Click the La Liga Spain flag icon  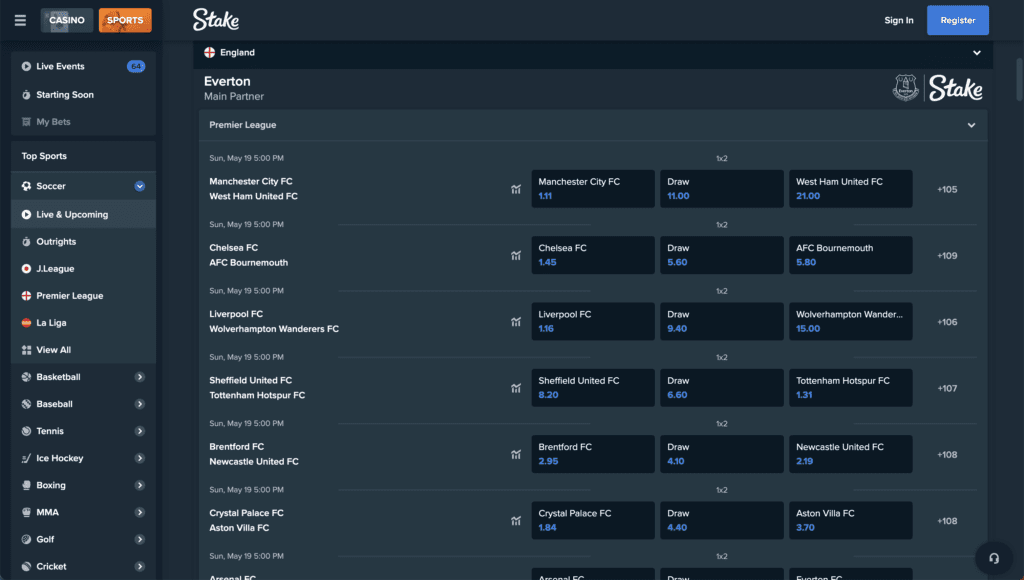[26, 323]
